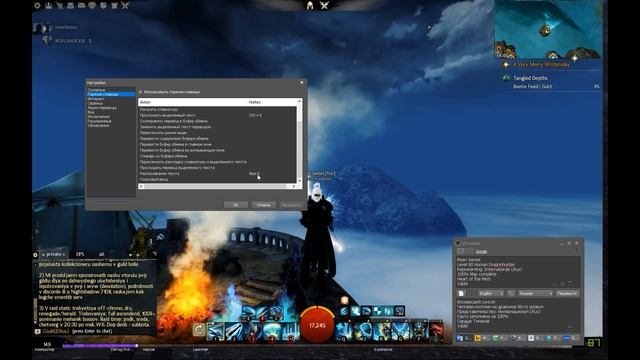Select the yellow service icon in QTranslate's bottom row
The width and height of the screenshot is (640, 360).
[x=478, y=338]
